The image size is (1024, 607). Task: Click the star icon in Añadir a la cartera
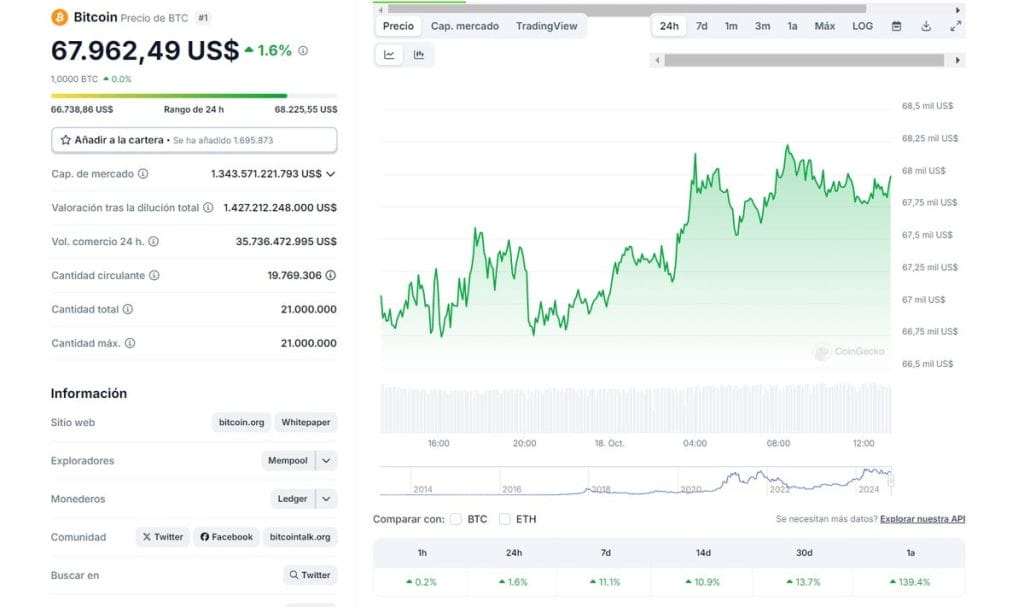coord(65,140)
